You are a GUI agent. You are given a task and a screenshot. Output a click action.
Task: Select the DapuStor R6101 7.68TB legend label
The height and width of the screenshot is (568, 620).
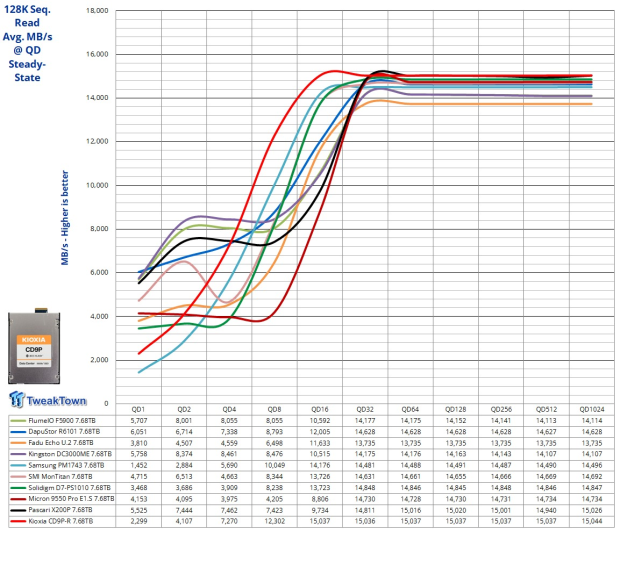click(64, 432)
